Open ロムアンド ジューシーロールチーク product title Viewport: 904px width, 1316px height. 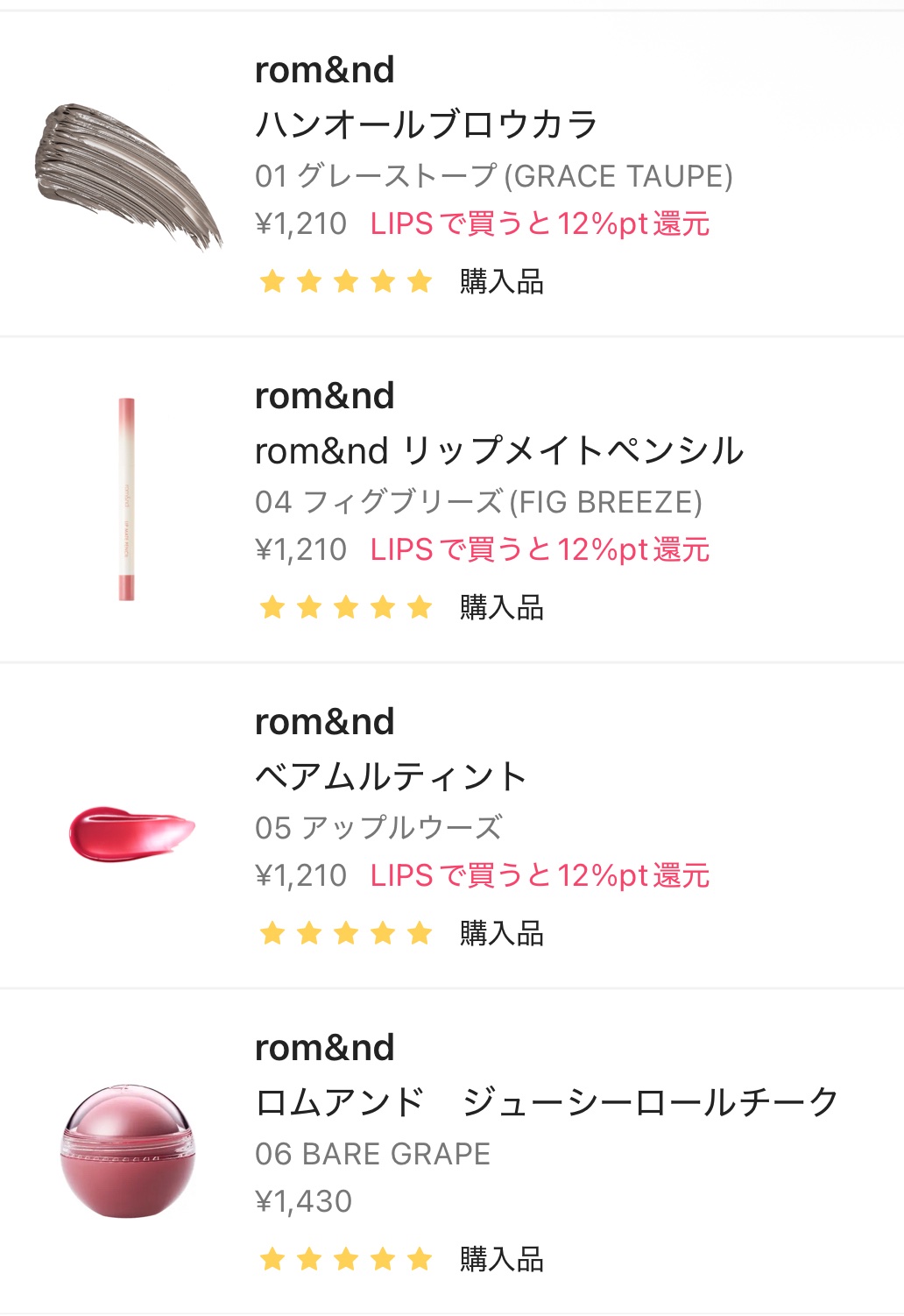(547, 1102)
